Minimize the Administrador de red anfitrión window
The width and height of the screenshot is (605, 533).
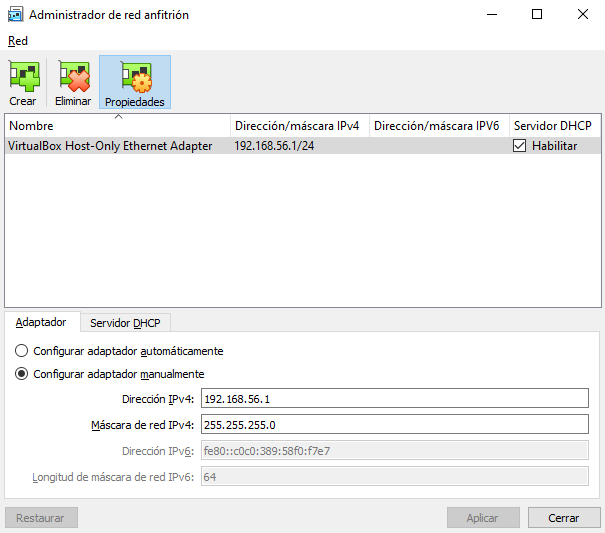[491, 15]
